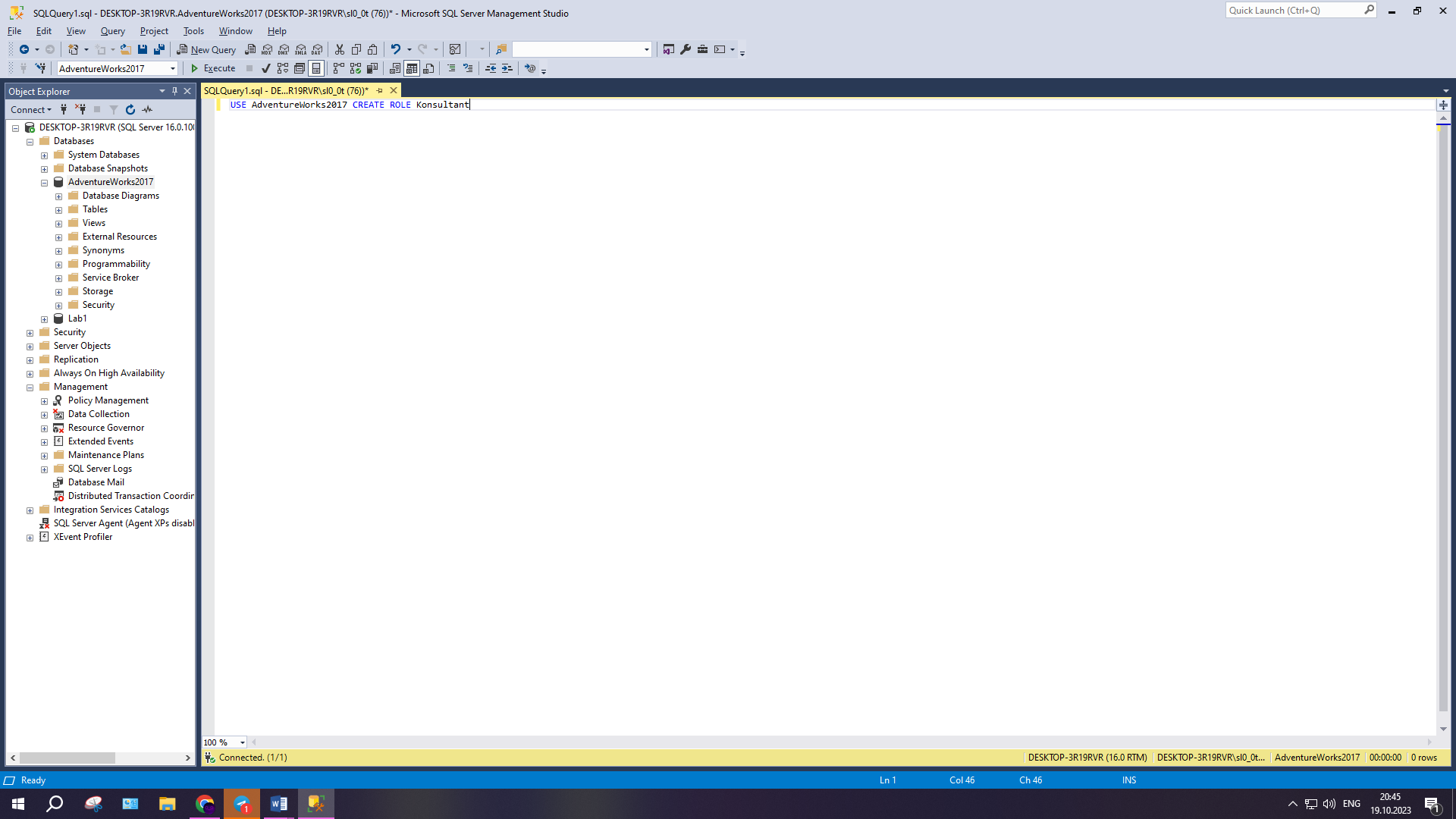1456x819 pixels.
Task: Expand the Lab1 database node
Action: click(44, 319)
